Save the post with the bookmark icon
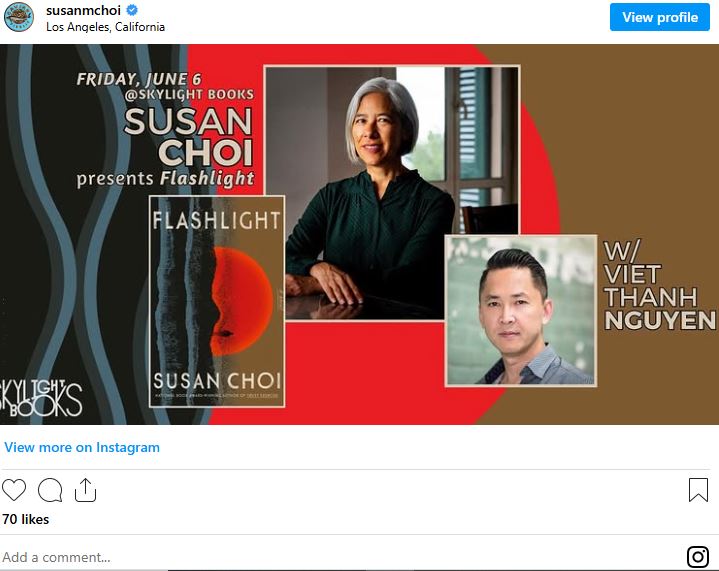719x571 pixels. point(698,490)
